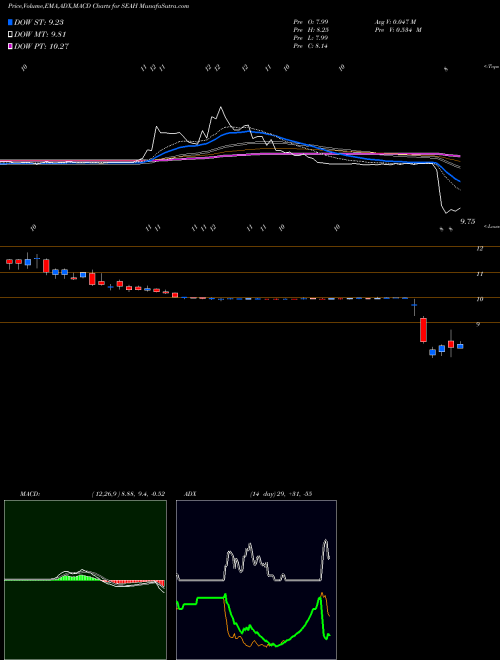Click the price axis label 12

point(479,249)
